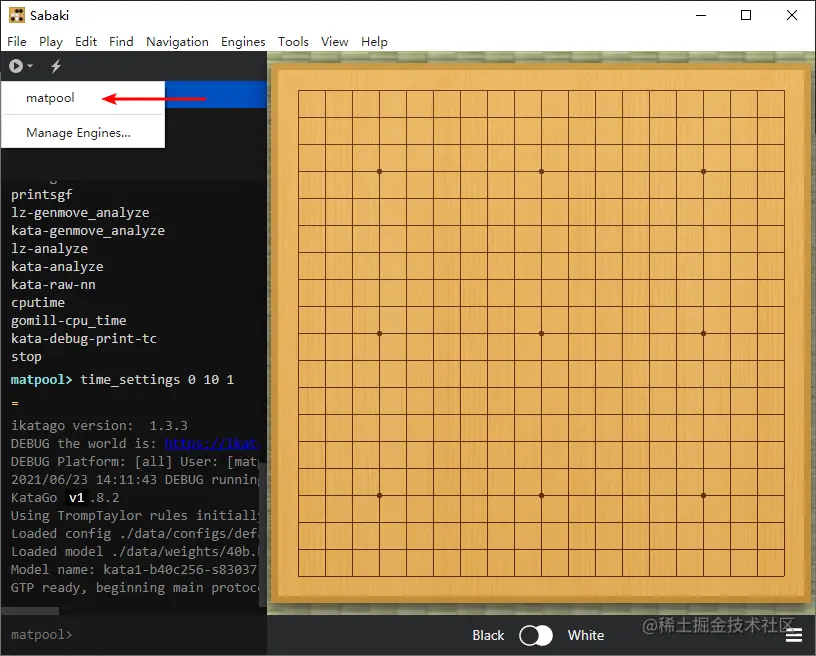816x656 pixels.
Task: Expand the engine dropdown arrow beside play icon
Action: tap(30, 66)
